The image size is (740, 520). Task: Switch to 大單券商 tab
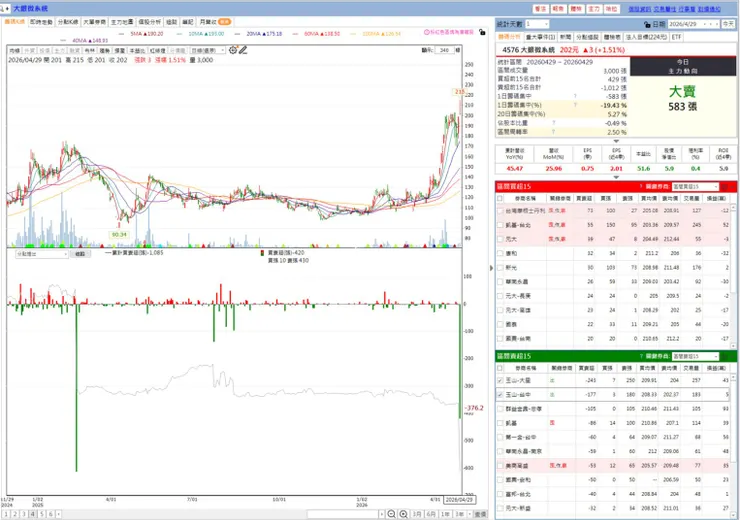tap(95, 22)
